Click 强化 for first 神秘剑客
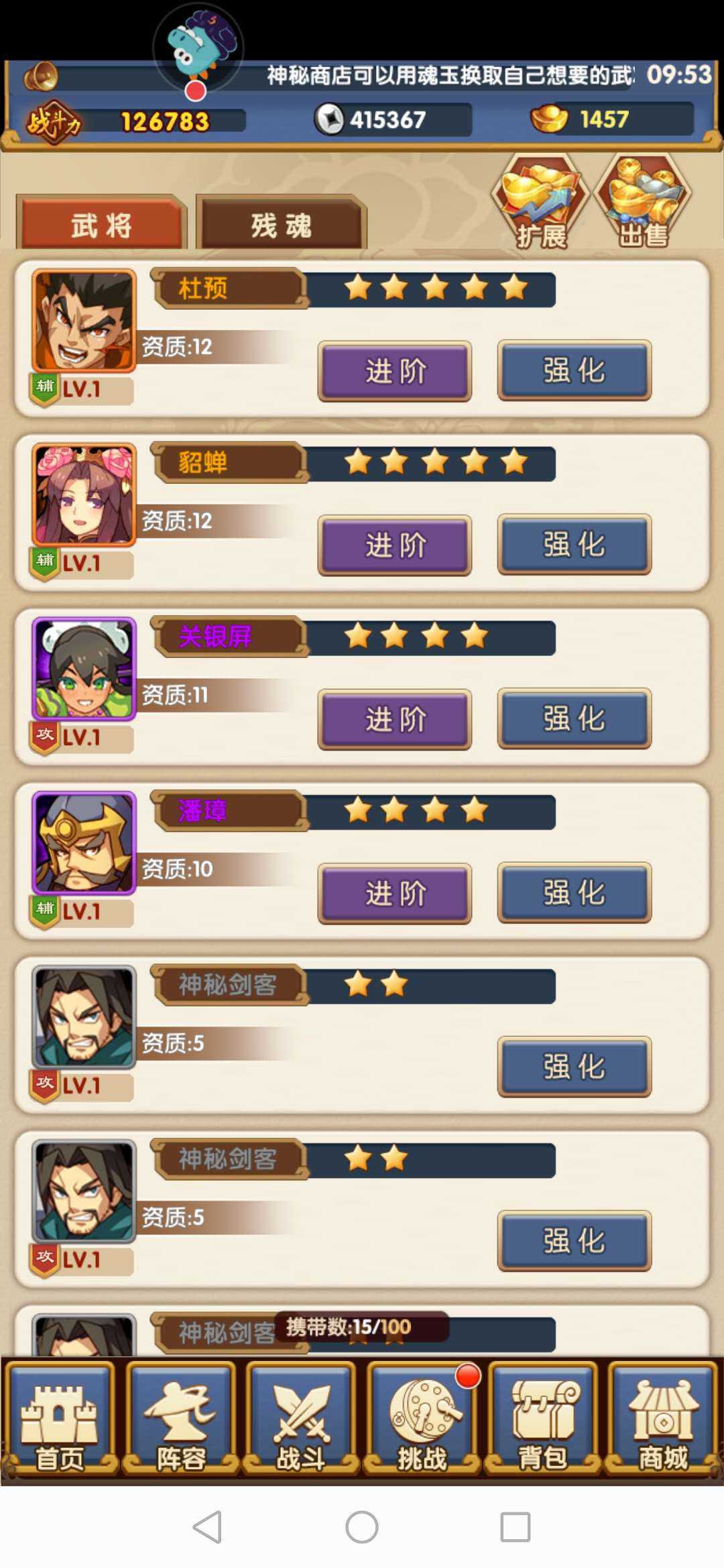This screenshot has width=724, height=1568. click(x=575, y=1067)
